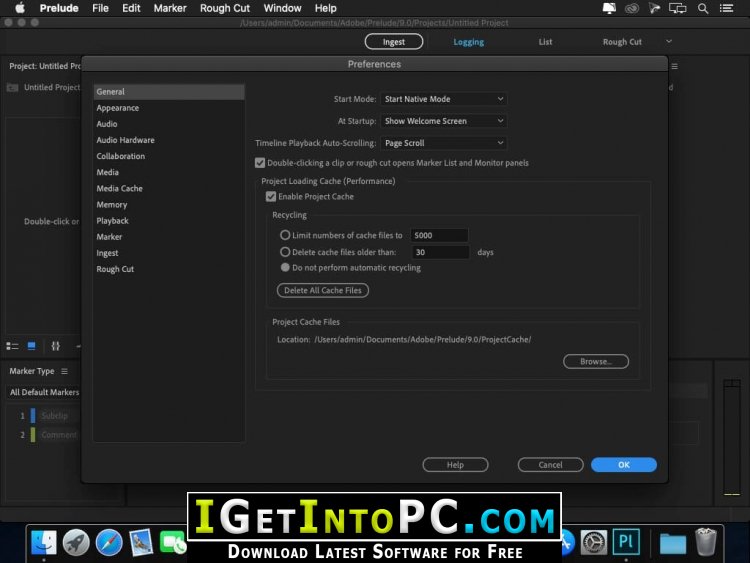Select Memory preferences category
This screenshot has height=563, width=750.
coord(169,205)
